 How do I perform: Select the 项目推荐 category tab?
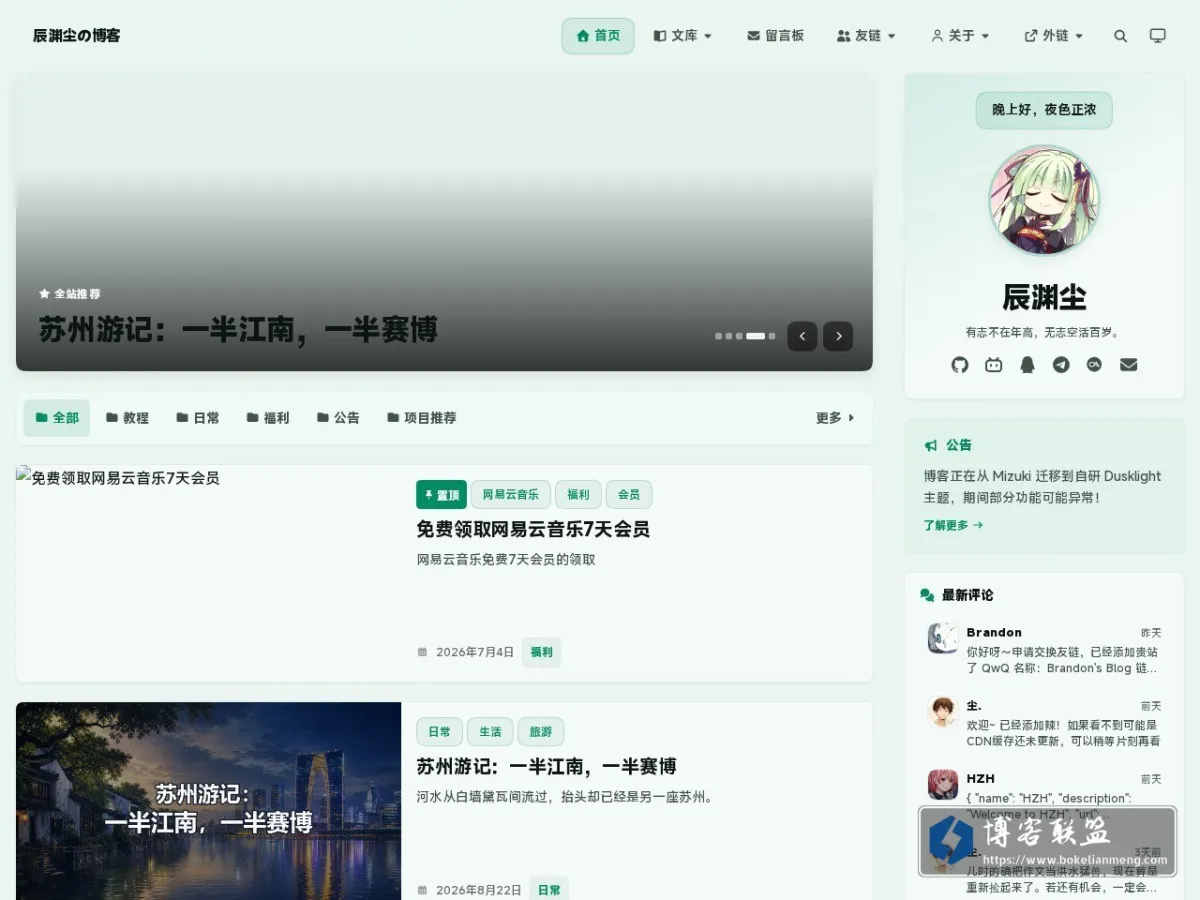[422, 418]
